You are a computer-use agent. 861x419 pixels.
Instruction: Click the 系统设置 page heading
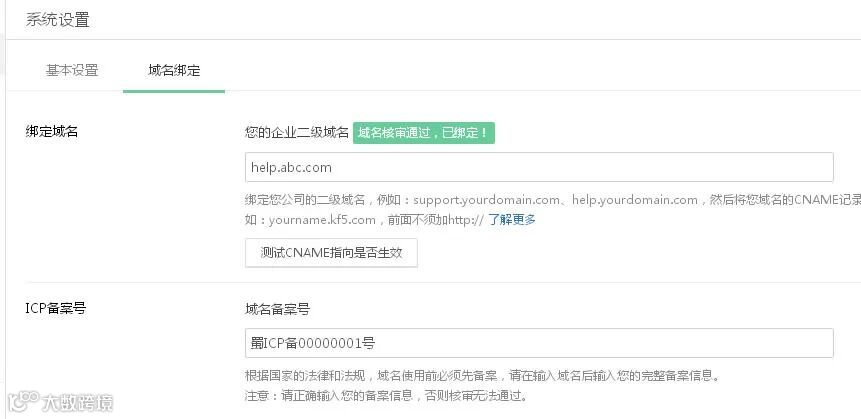click(58, 20)
